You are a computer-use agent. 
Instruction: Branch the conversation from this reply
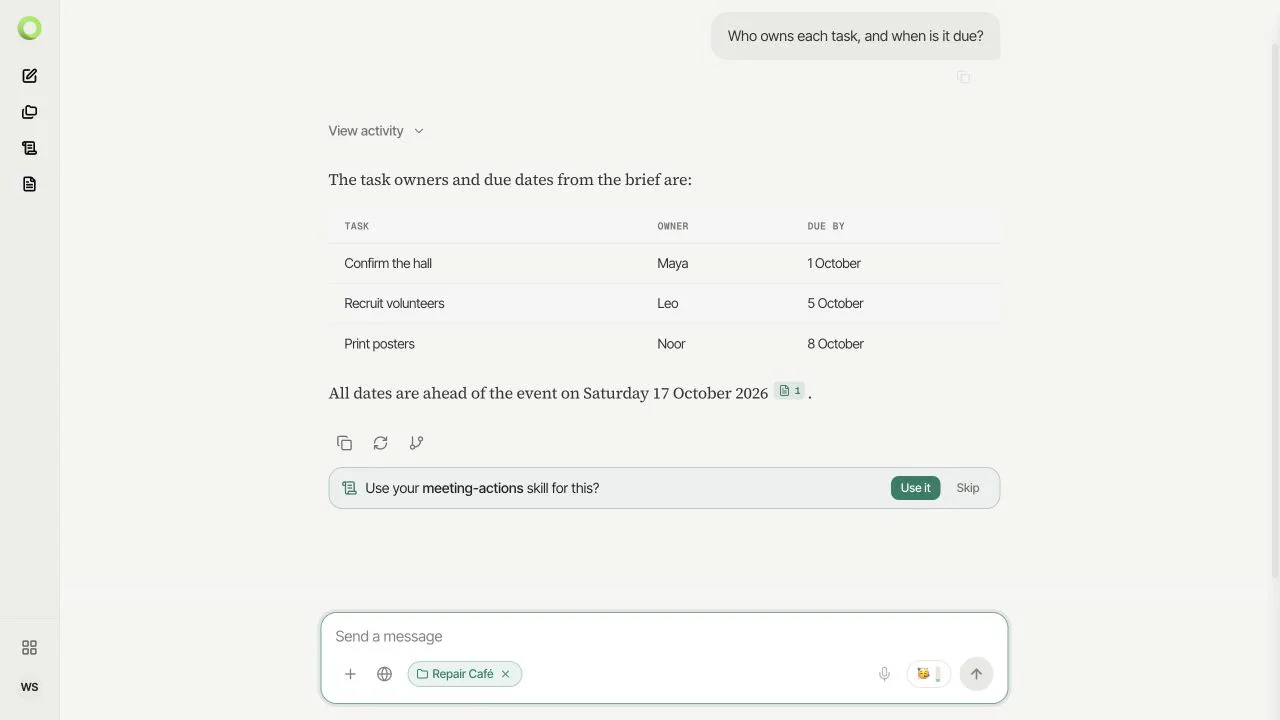tap(416, 443)
